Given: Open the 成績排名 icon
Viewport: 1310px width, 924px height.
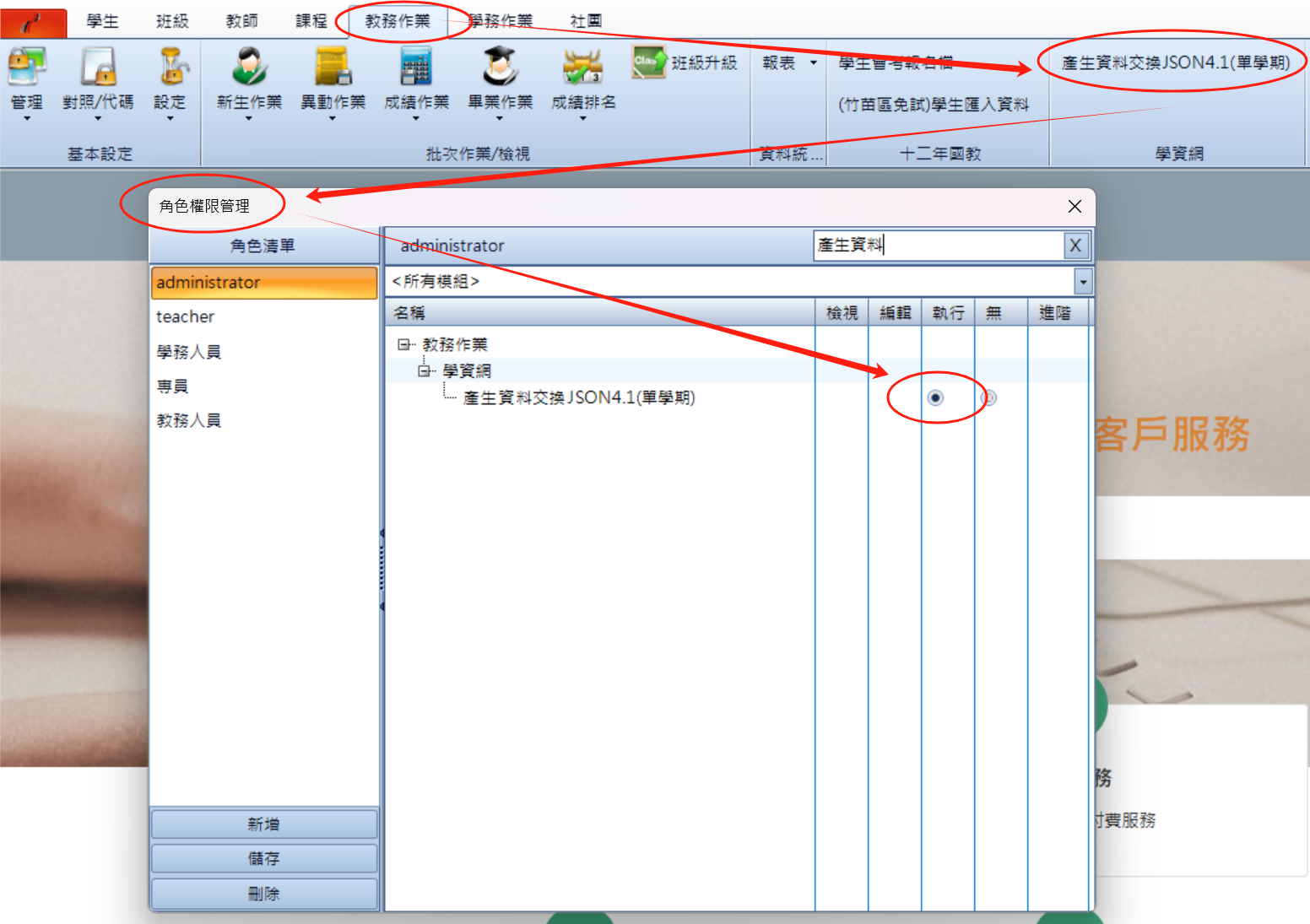Looking at the screenshot, I should 583,68.
